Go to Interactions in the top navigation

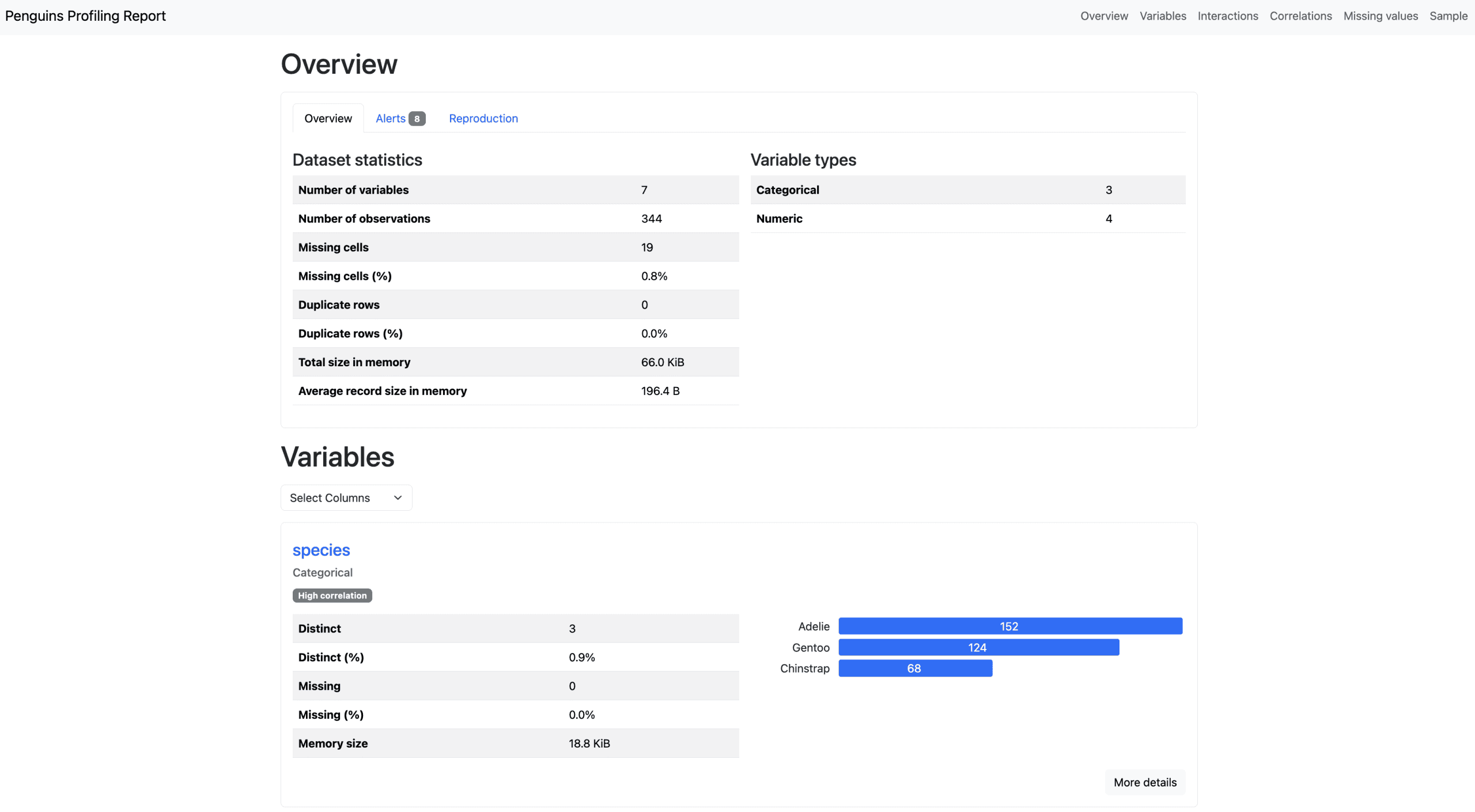tap(1228, 16)
